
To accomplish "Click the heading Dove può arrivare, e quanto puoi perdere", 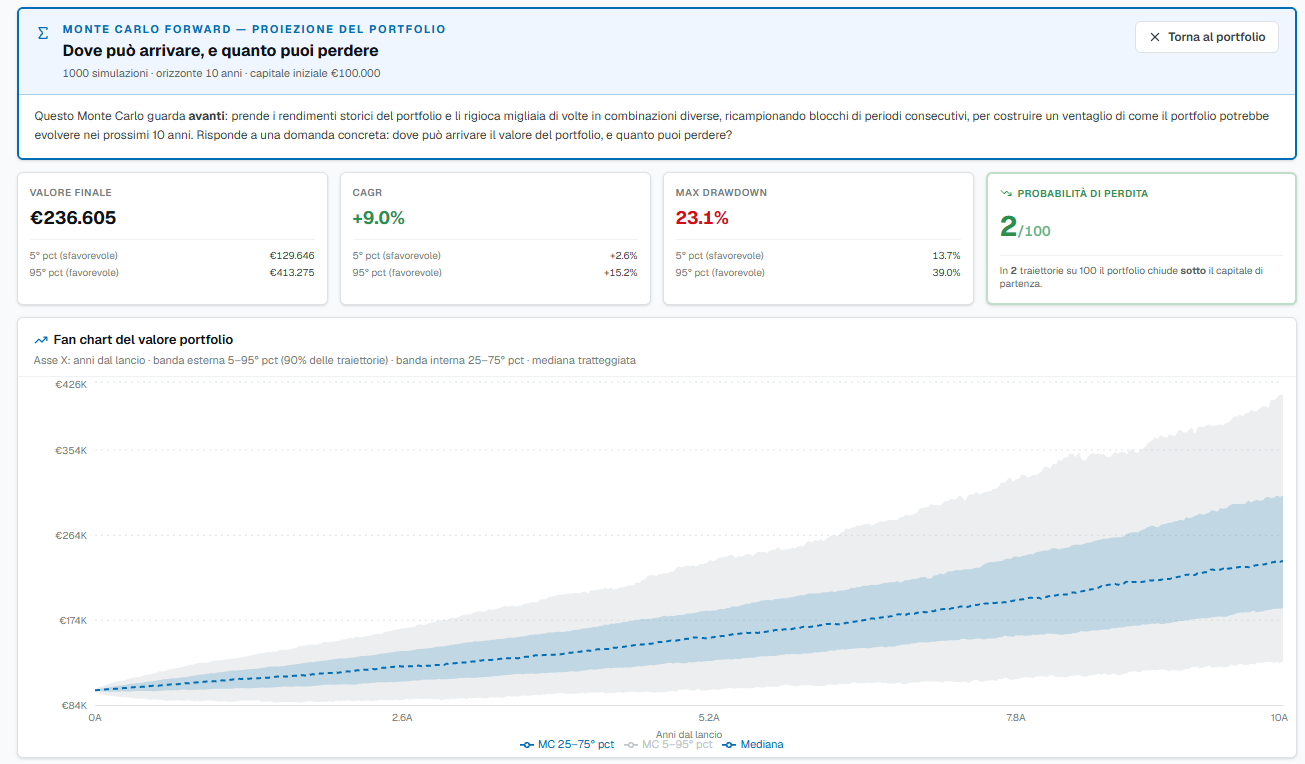I will [x=221, y=50].
